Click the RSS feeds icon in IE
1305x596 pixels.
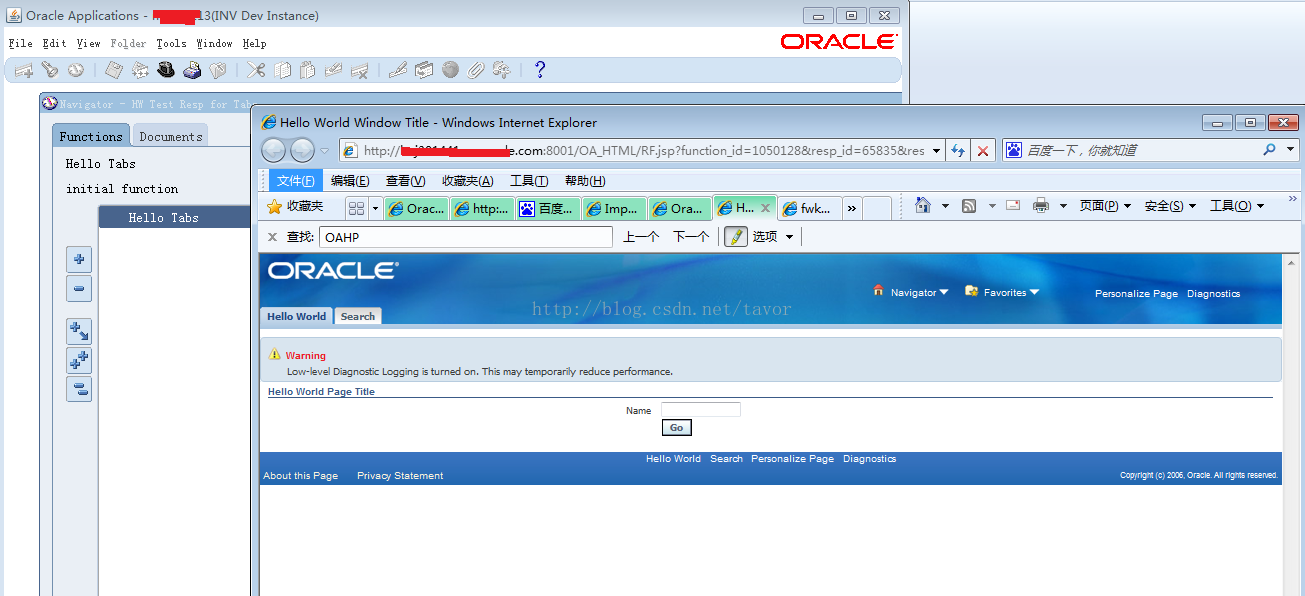pos(969,206)
